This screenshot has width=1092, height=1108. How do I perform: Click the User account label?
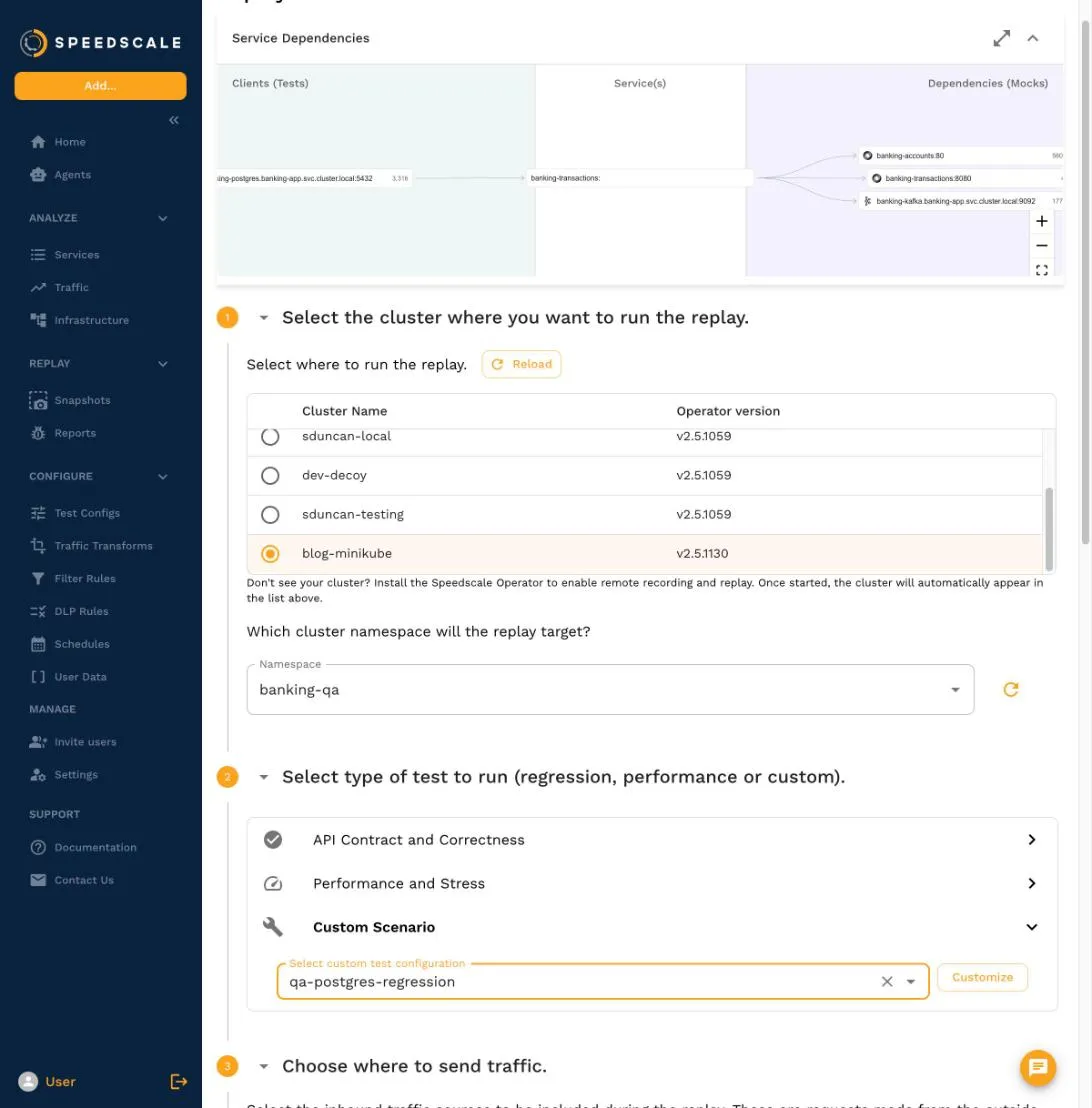pyautogui.click(x=60, y=1081)
